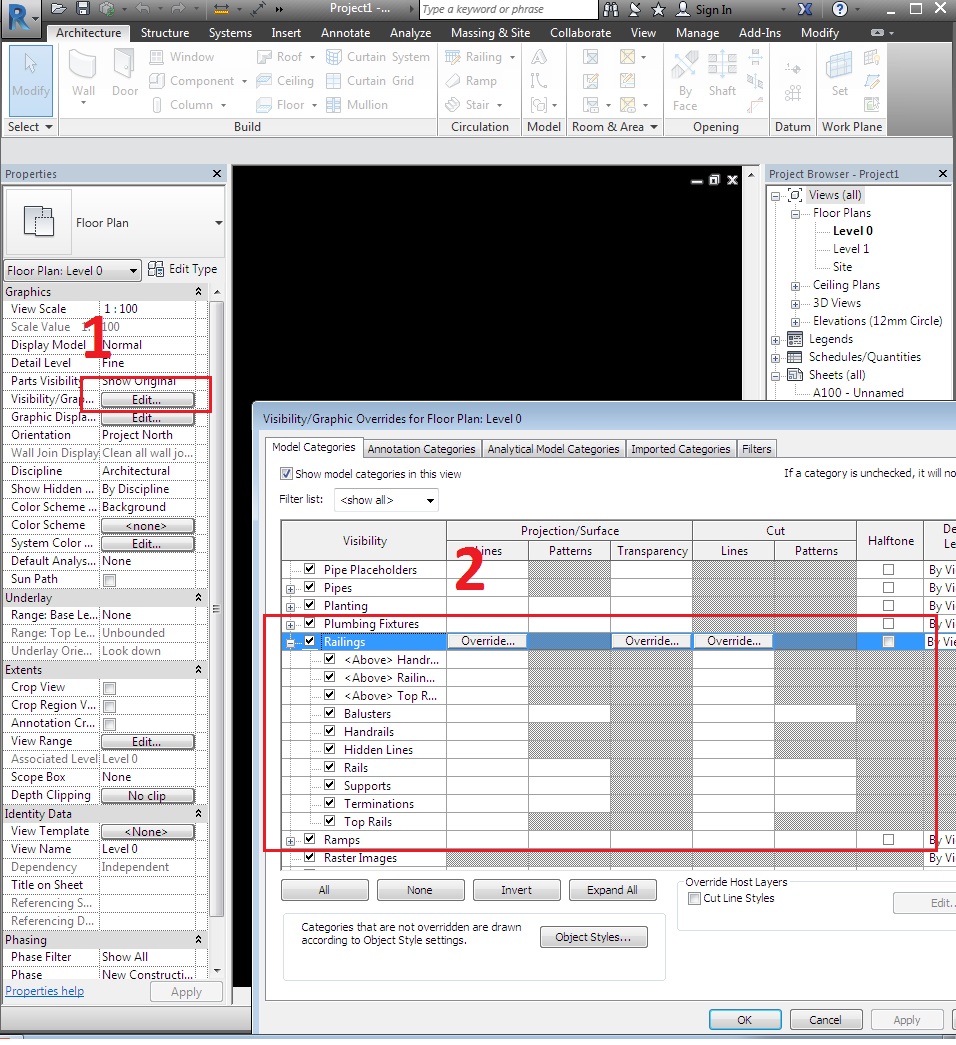The height and width of the screenshot is (1045, 956).
Task: Select the Stair tool
Action: pos(473,105)
